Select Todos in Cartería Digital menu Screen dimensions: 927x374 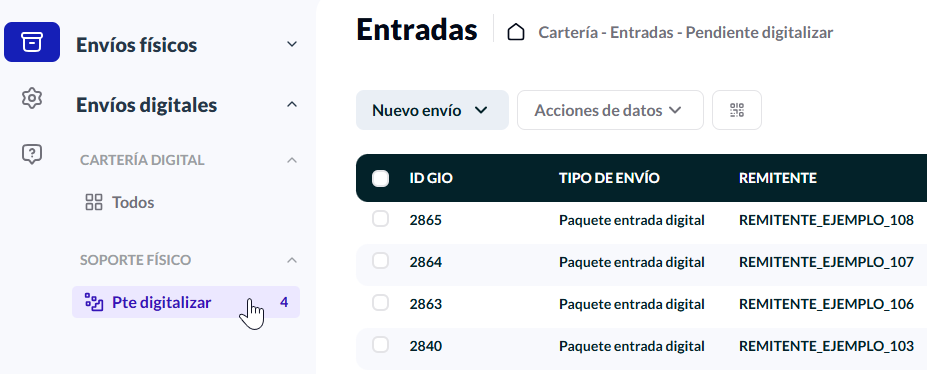coord(133,202)
